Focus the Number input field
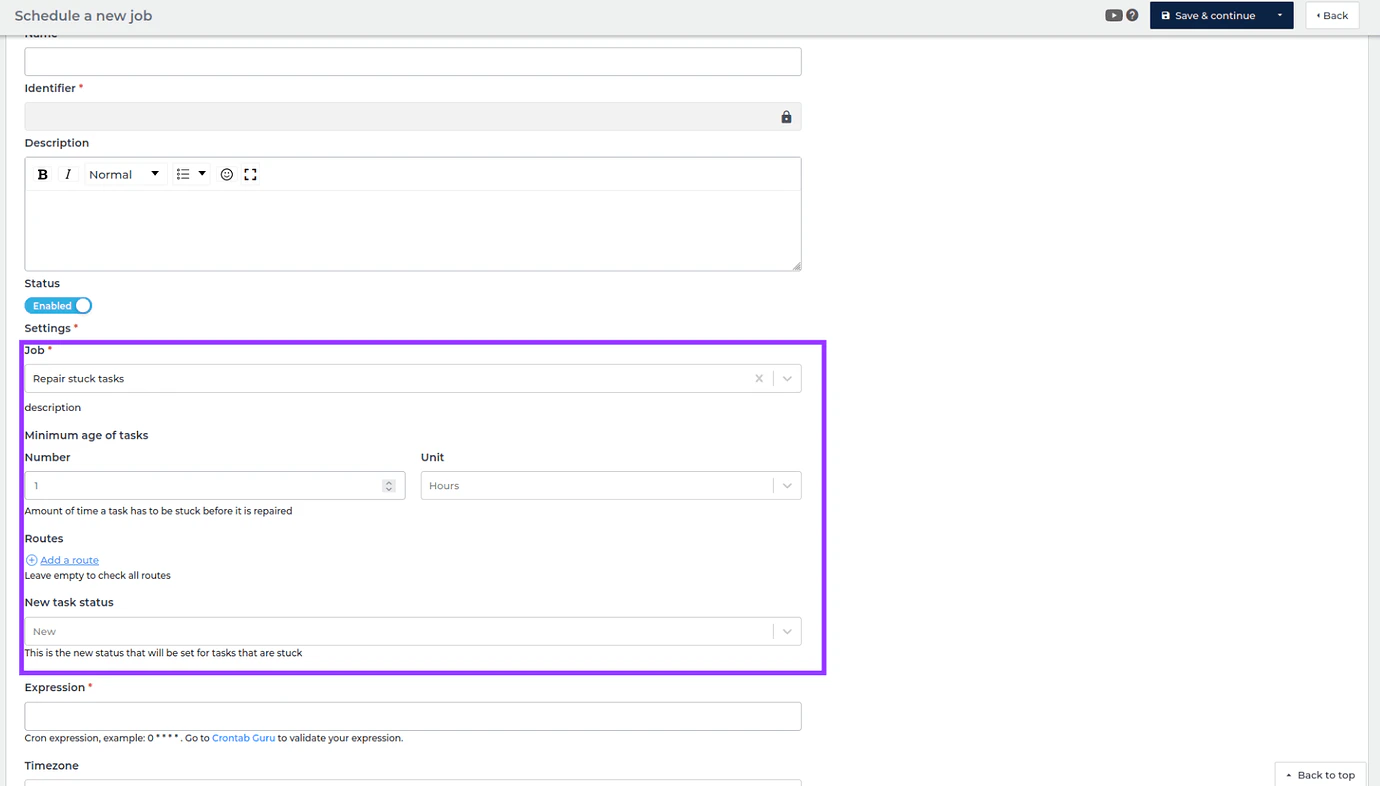Viewport: 1380px width, 786px height. pos(215,486)
